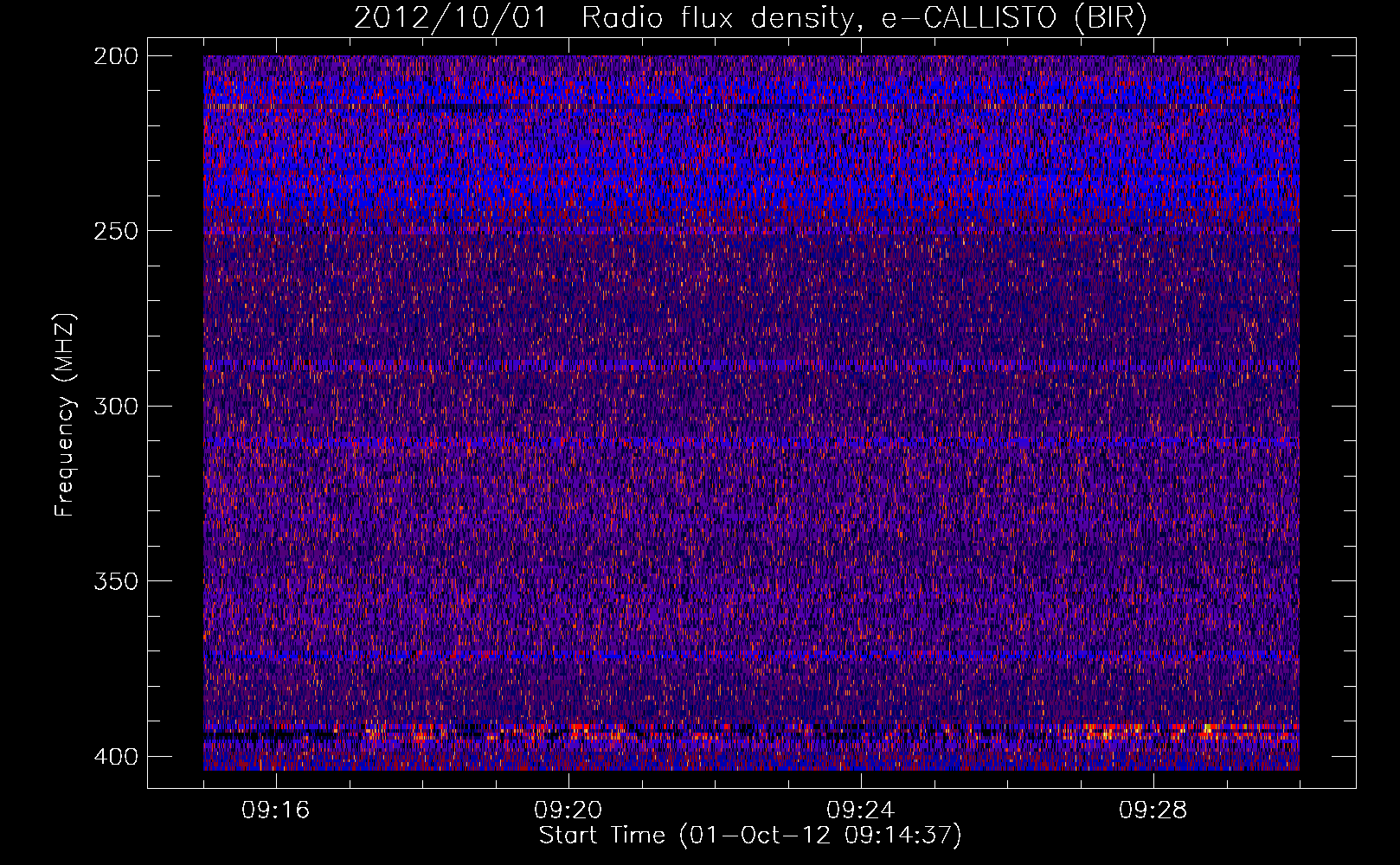Click the 300 frequency tick label
1400x865 pixels.
coord(115,407)
